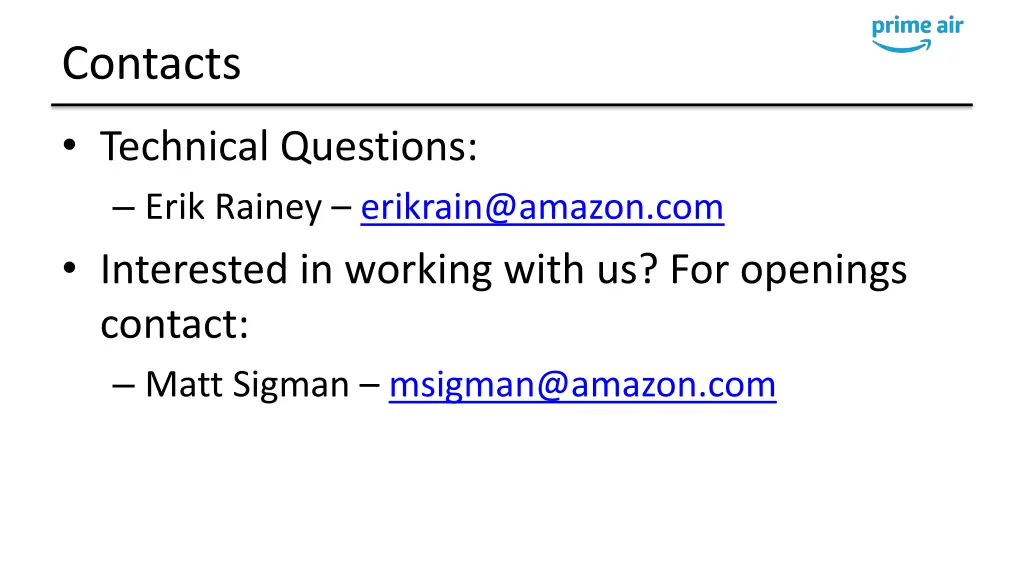This screenshot has height=576, width=1024.
Task: Click the horizontal divider below the title
Action: point(512,104)
